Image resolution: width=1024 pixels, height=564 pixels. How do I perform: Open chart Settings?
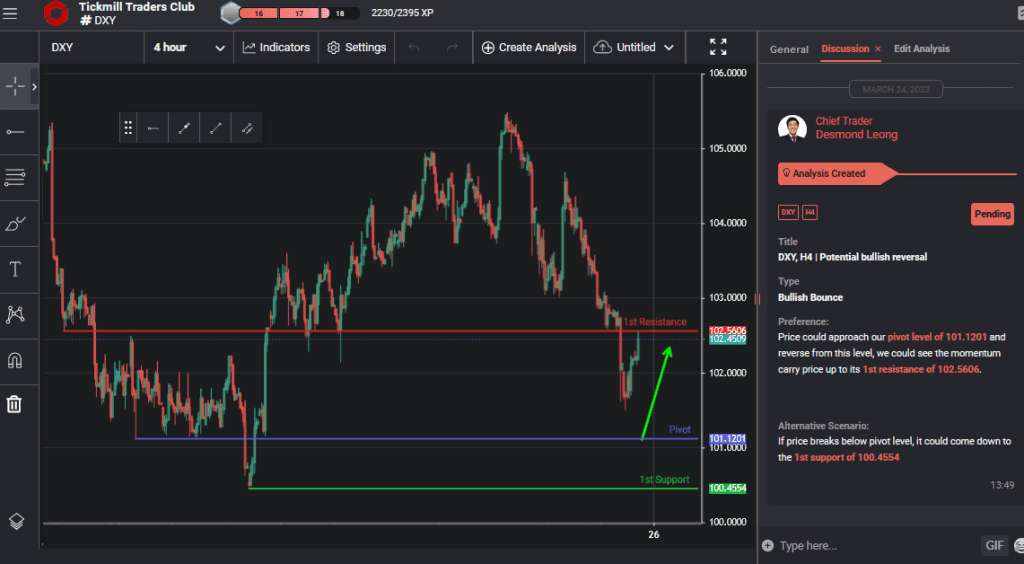(357, 48)
